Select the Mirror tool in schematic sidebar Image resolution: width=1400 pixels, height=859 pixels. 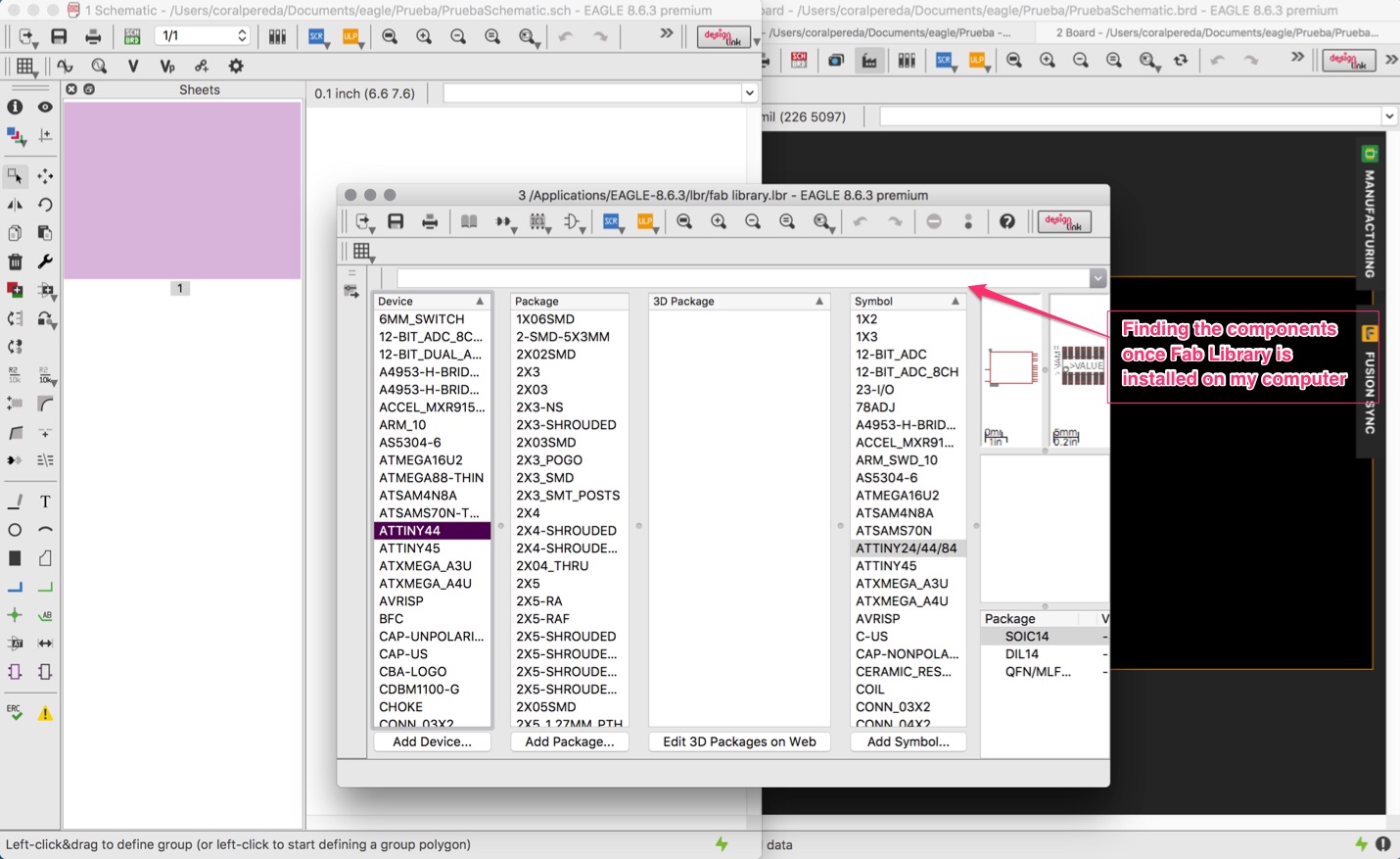tap(15, 205)
